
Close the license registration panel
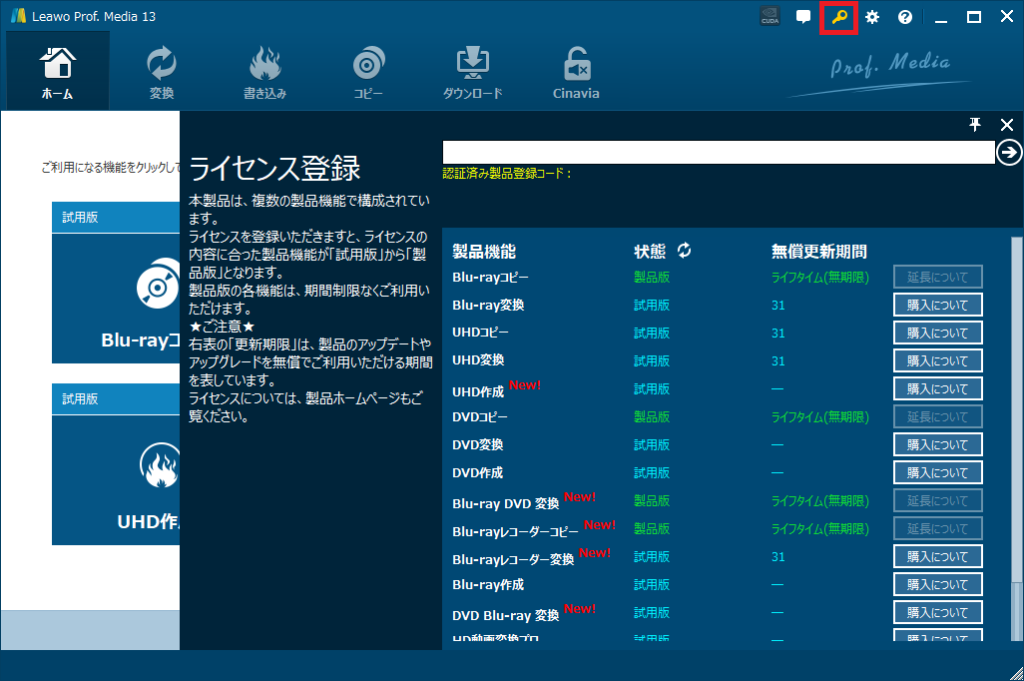click(1007, 125)
